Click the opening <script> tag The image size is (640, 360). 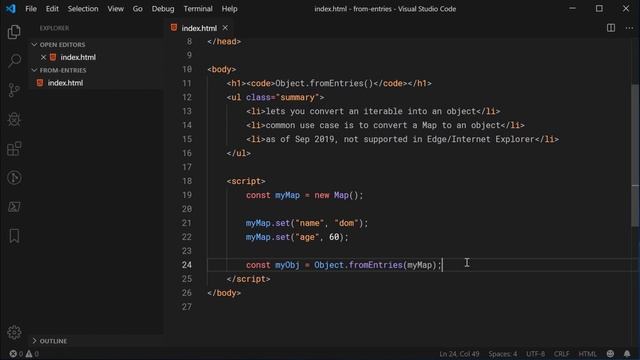point(246,181)
